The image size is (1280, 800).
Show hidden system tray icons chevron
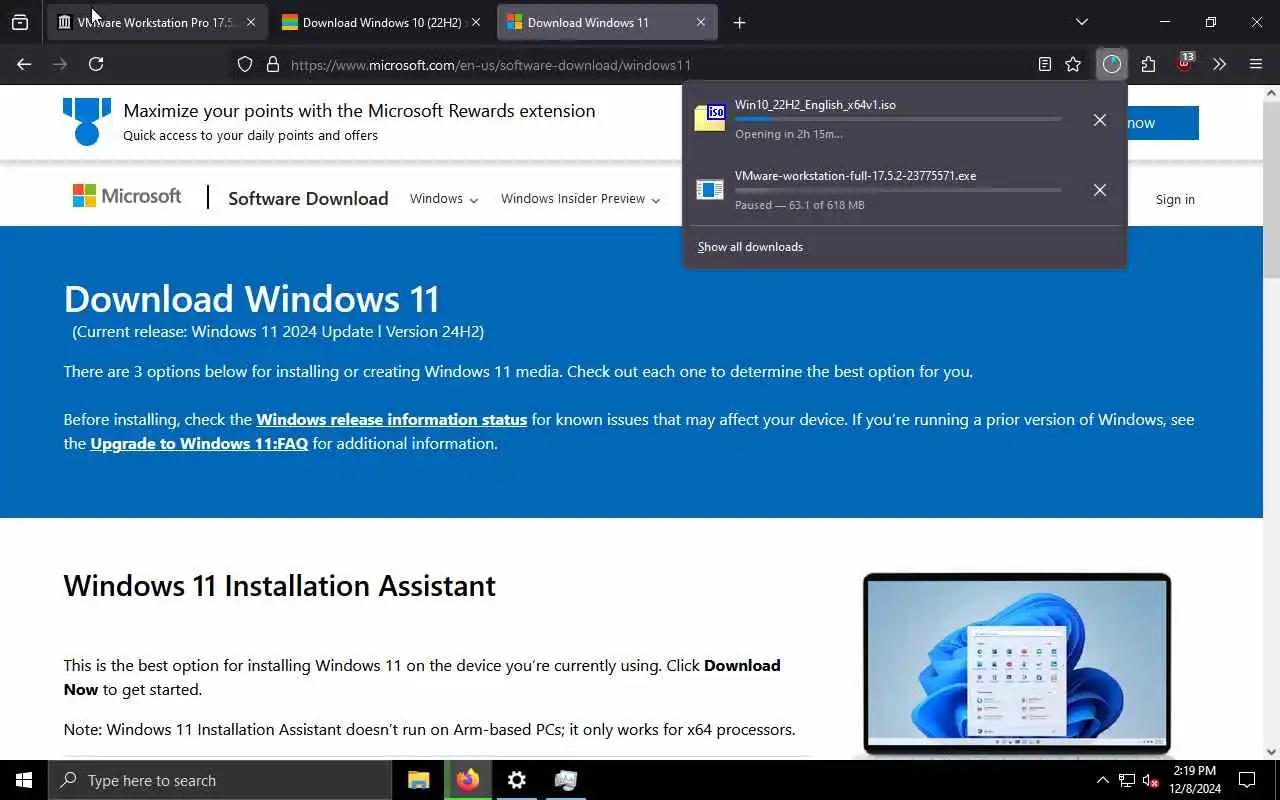[1103, 780]
